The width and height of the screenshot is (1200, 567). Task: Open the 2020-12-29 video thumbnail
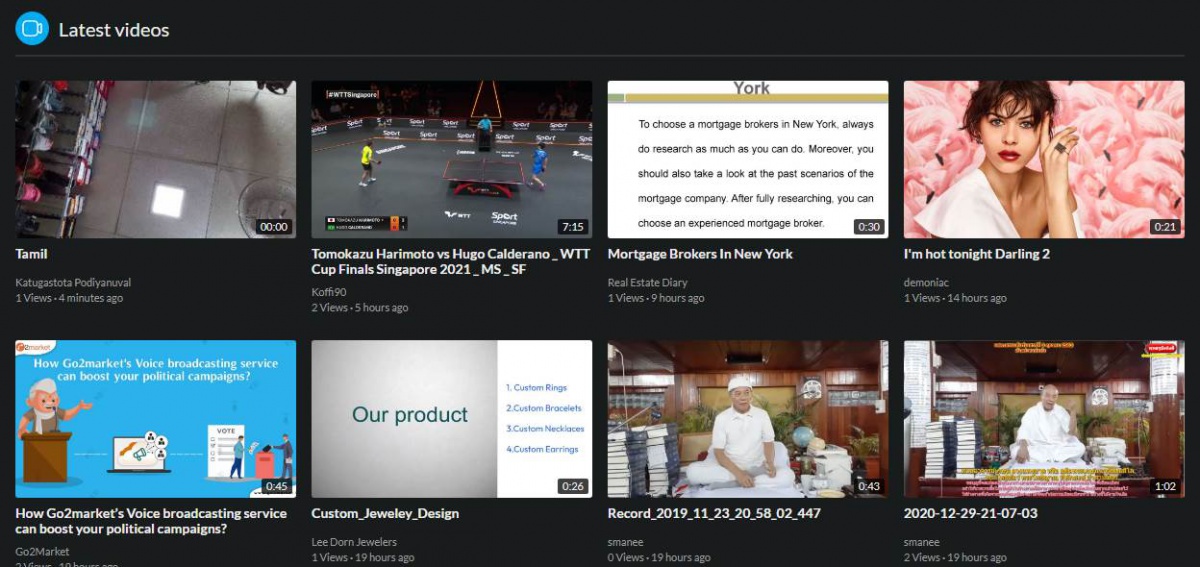(1043, 418)
